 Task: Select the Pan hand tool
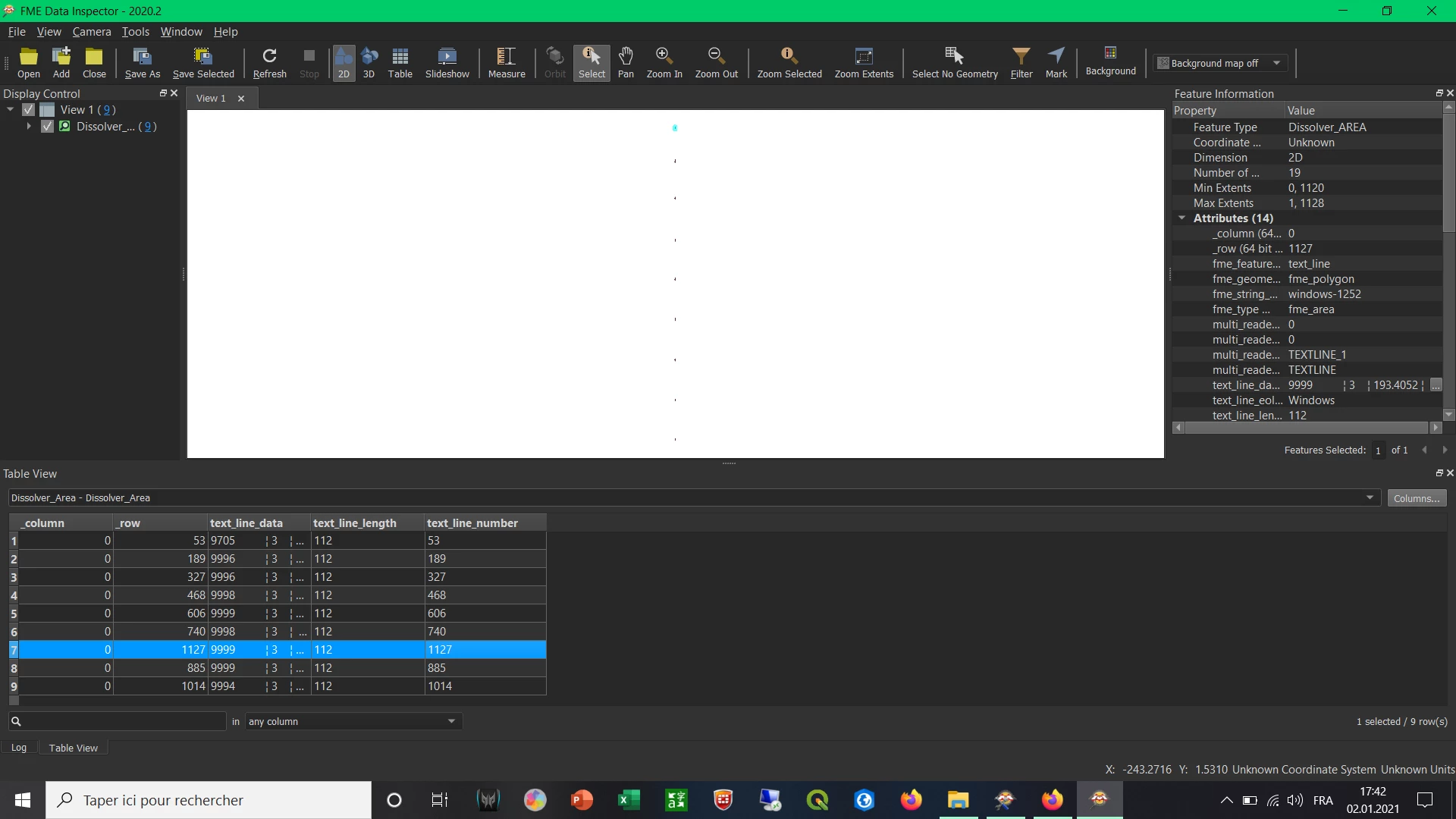click(625, 61)
